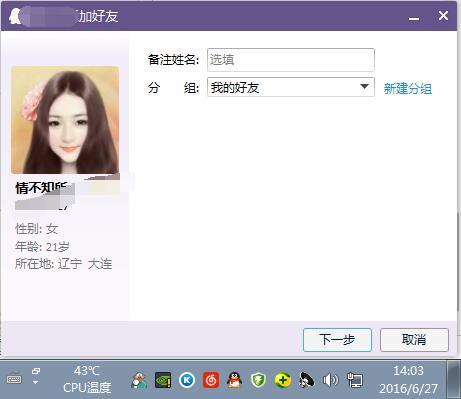Expand the taskbar toolbar options arrow
Screen dimensions: 461x399
point(35,382)
